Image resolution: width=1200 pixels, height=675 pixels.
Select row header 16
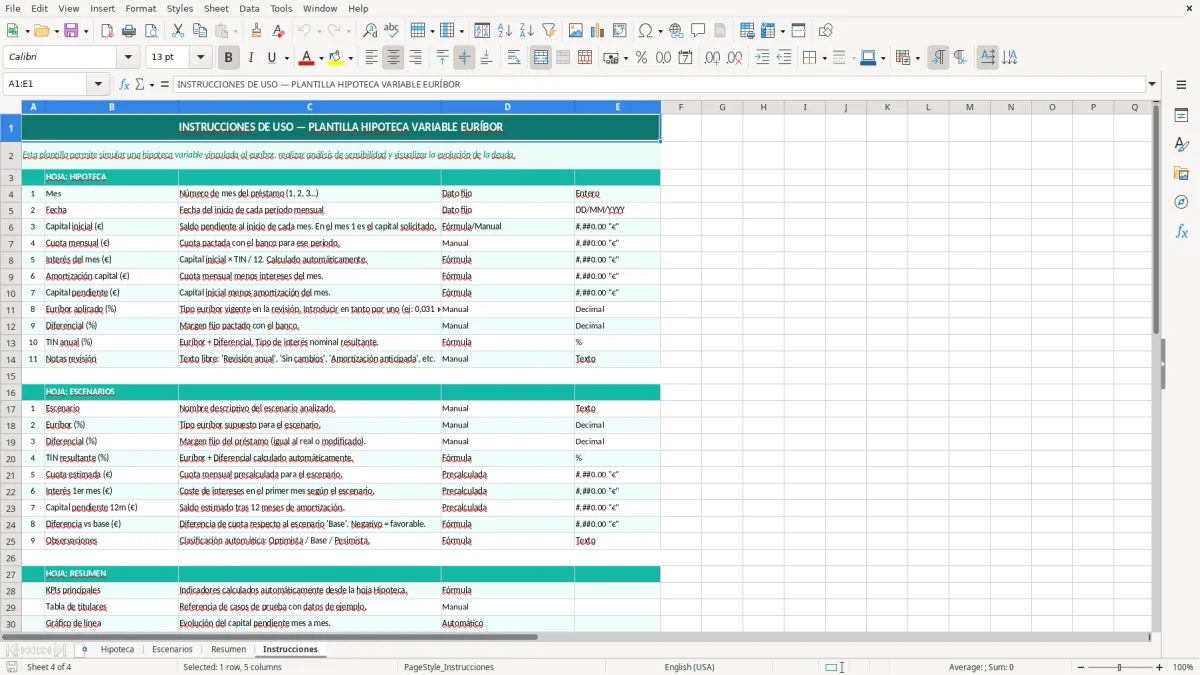[x=11, y=392]
